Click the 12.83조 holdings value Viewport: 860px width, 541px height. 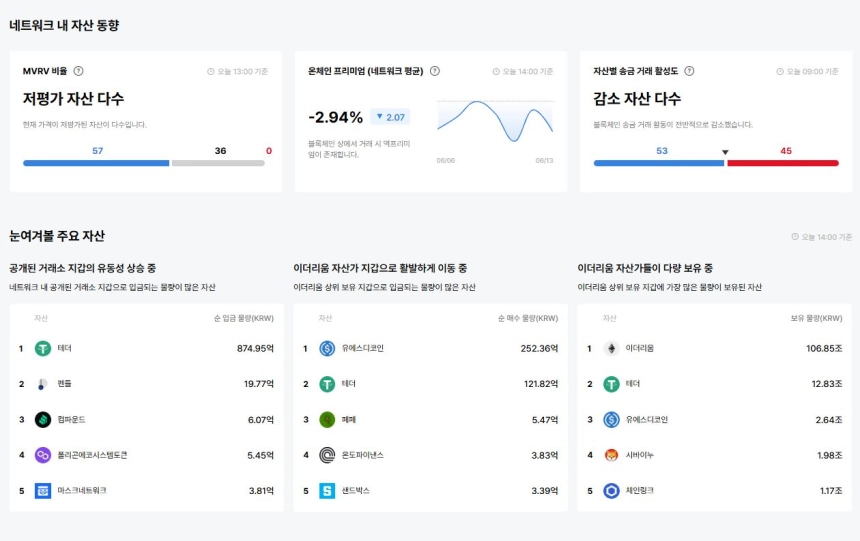click(x=827, y=384)
